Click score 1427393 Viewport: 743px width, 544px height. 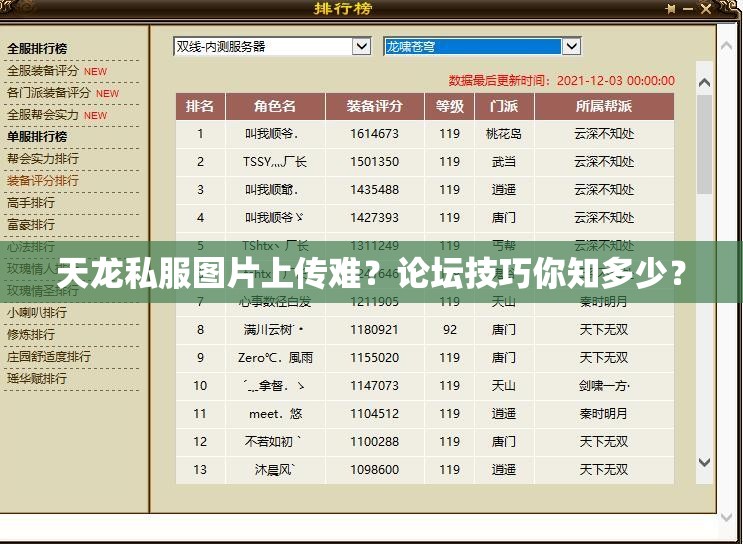(x=374, y=218)
